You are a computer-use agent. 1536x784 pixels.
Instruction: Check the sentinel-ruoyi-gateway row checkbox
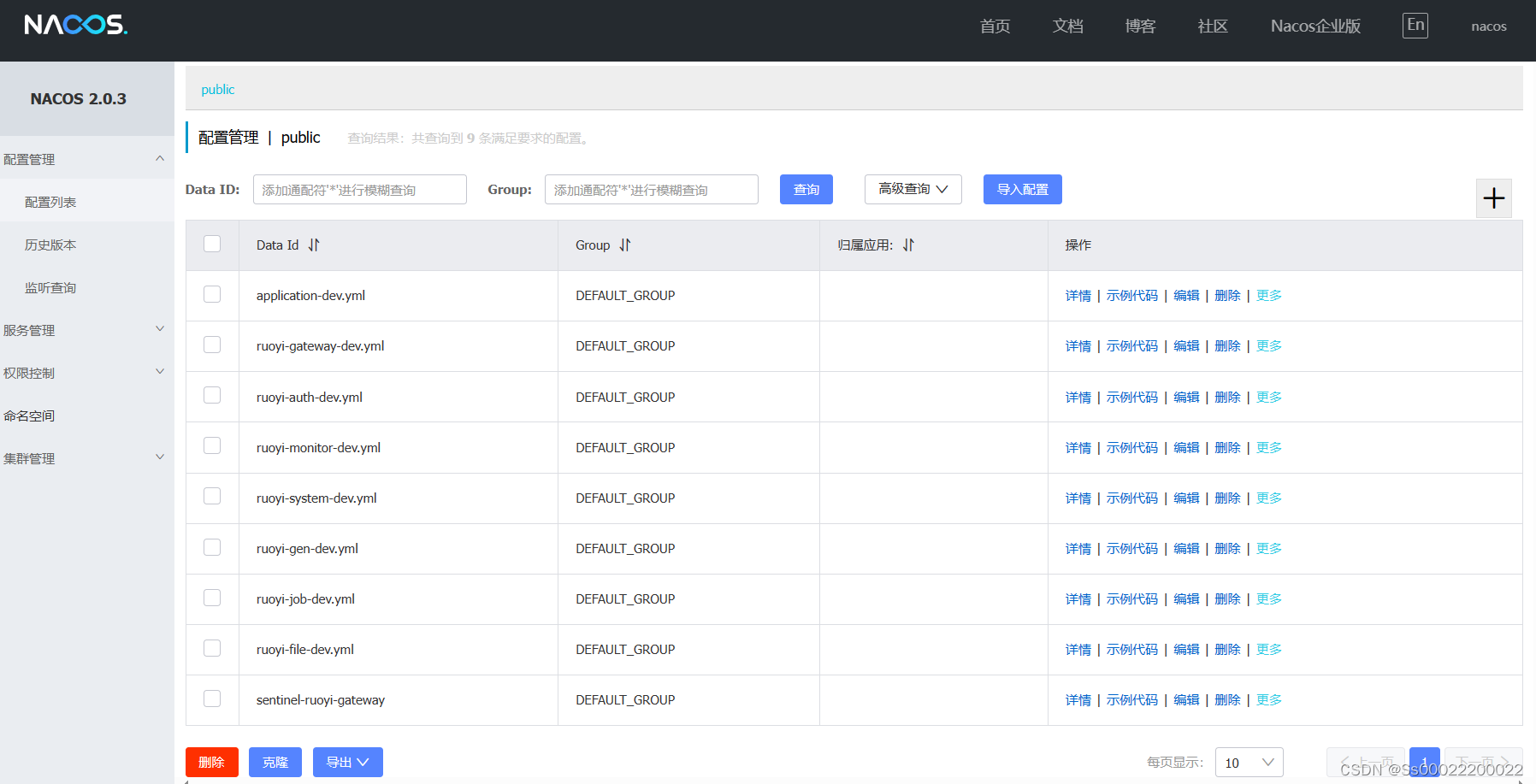coord(212,698)
